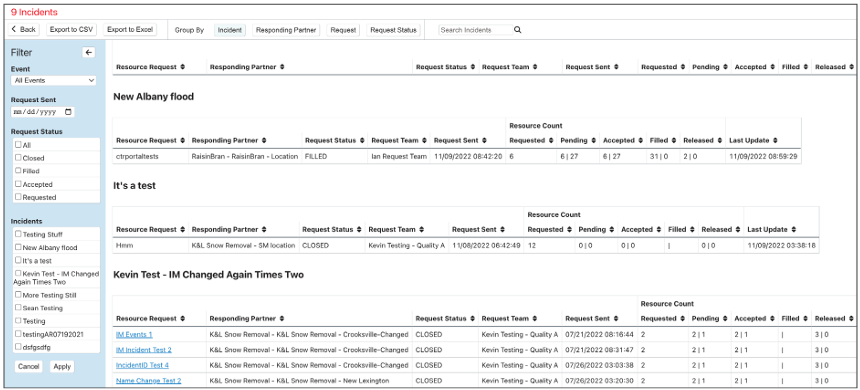
Task: Tick the testingAR07192021 incident checkbox
Action: pyautogui.click(x=18, y=334)
